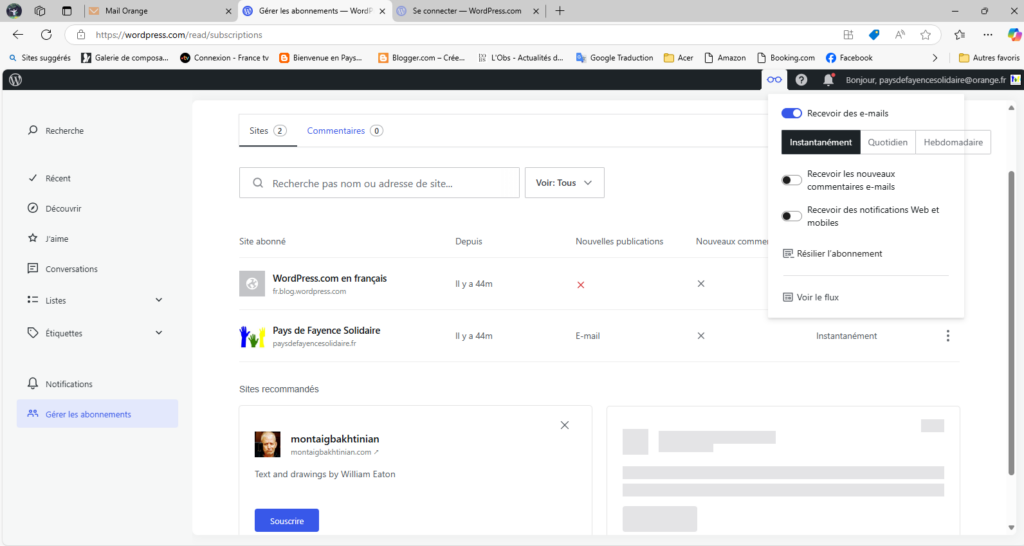Select the Quotidien email frequency option

pos(887,142)
